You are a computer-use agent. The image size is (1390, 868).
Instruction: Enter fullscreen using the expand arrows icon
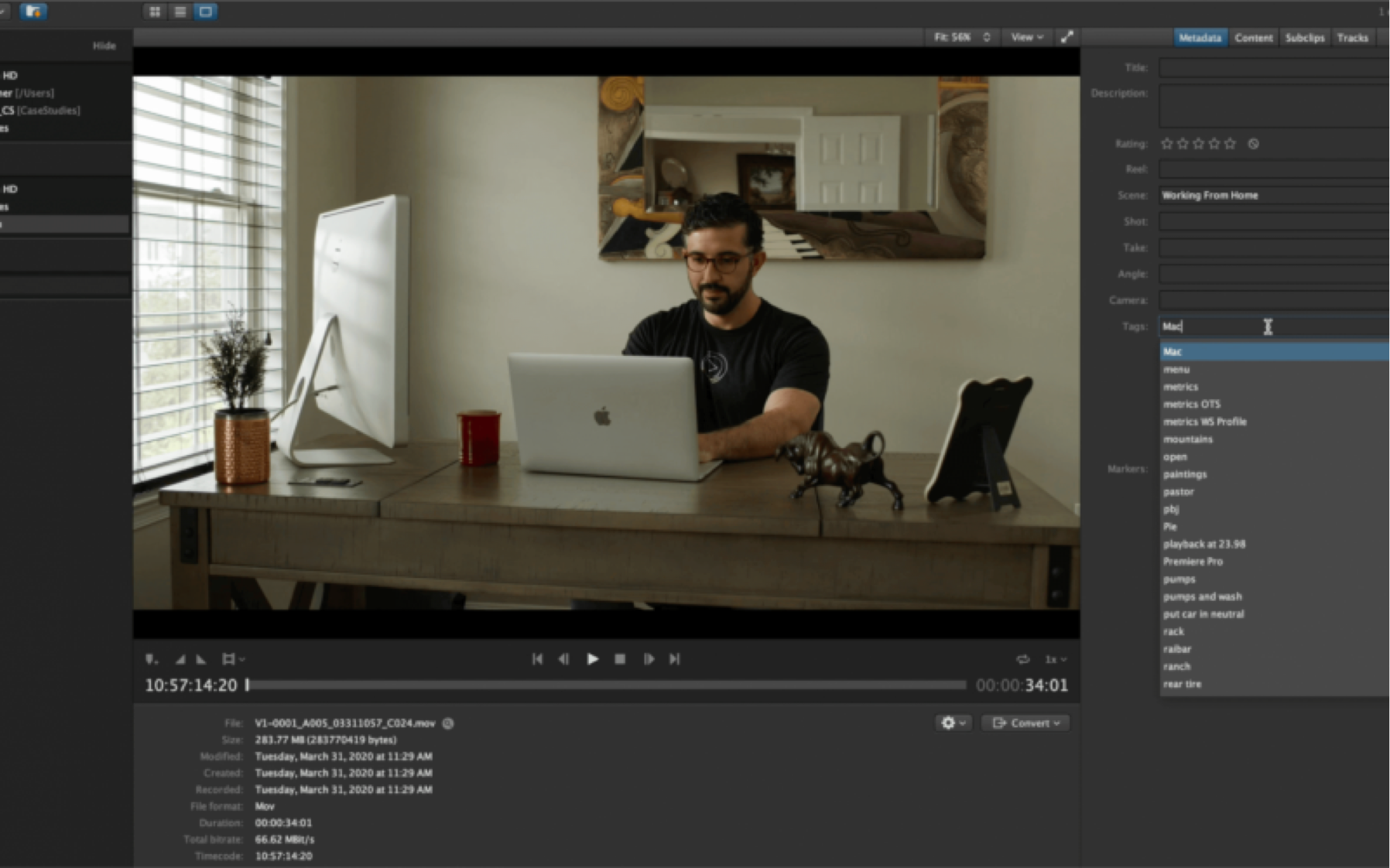tap(1066, 37)
